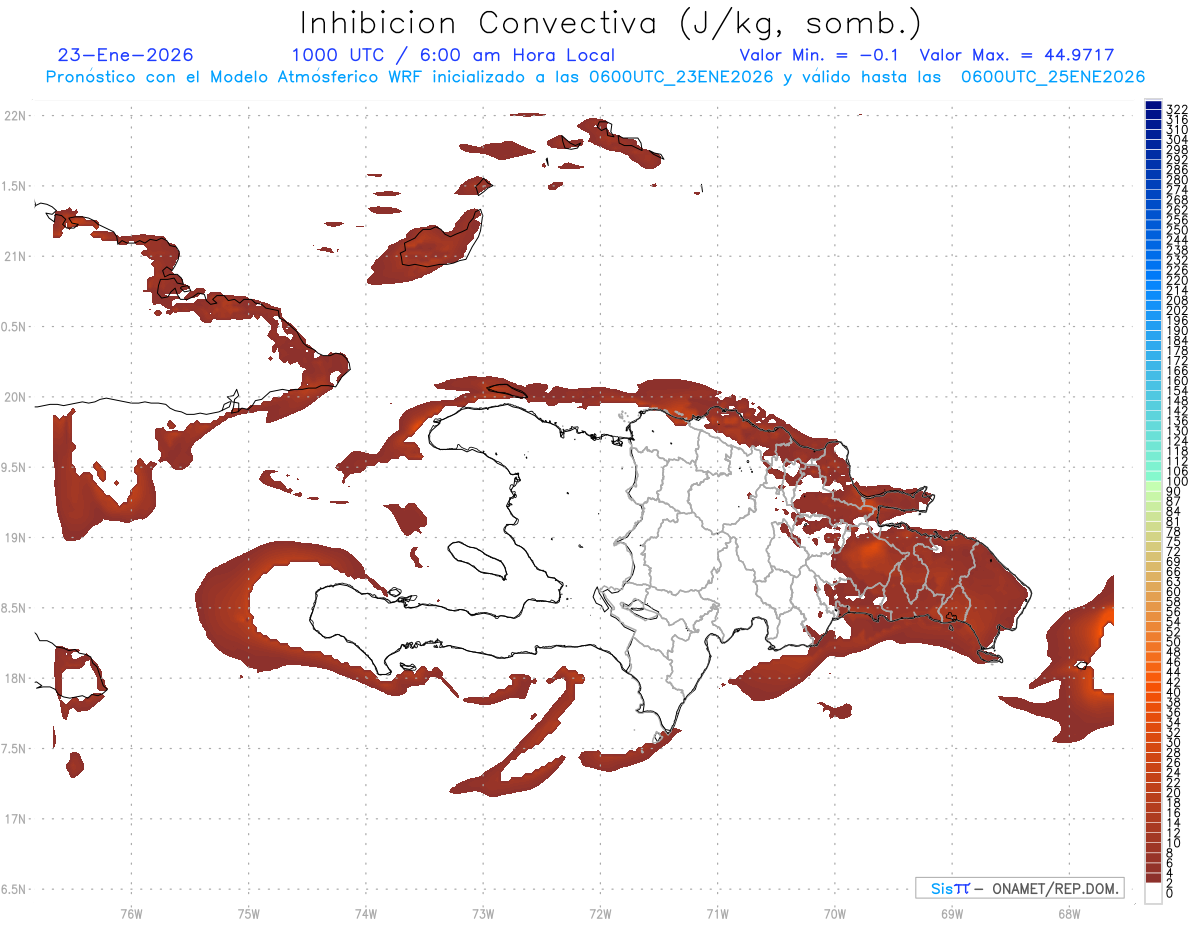Click the 'Inhibicion Convectiva (J/kg, somb.)' title

pyautogui.click(x=611, y=23)
